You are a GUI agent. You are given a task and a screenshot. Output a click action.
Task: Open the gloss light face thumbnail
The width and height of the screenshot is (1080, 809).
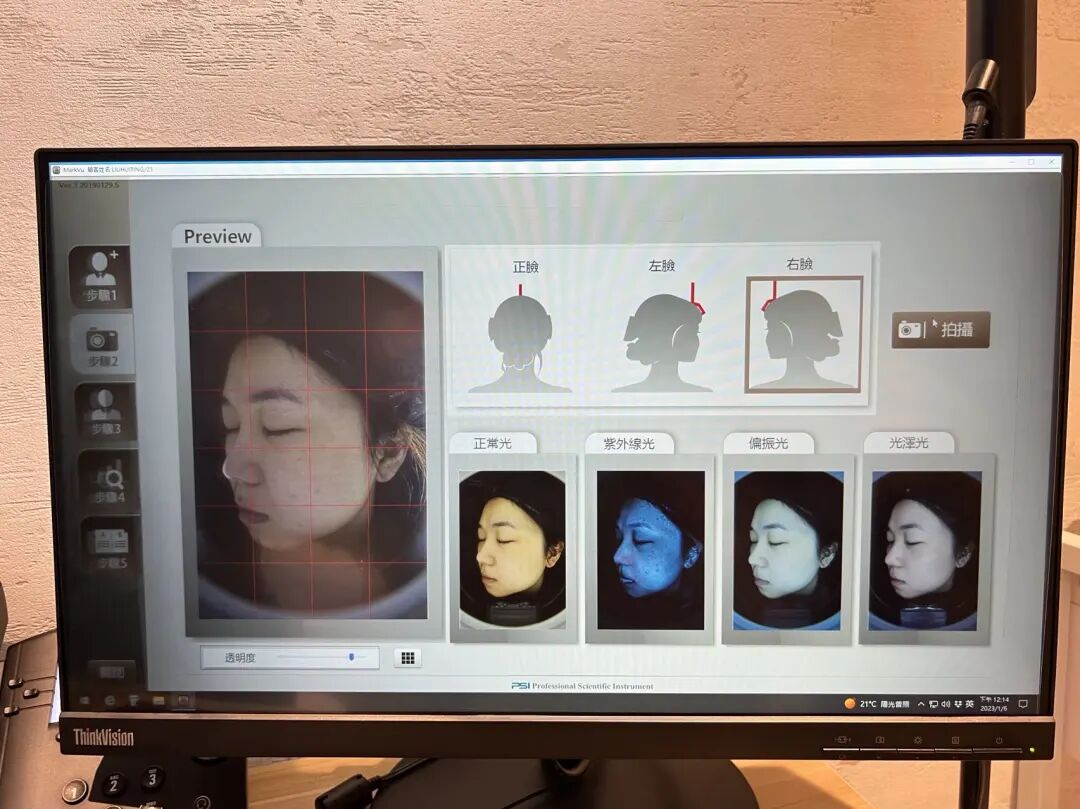click(926, 550)
